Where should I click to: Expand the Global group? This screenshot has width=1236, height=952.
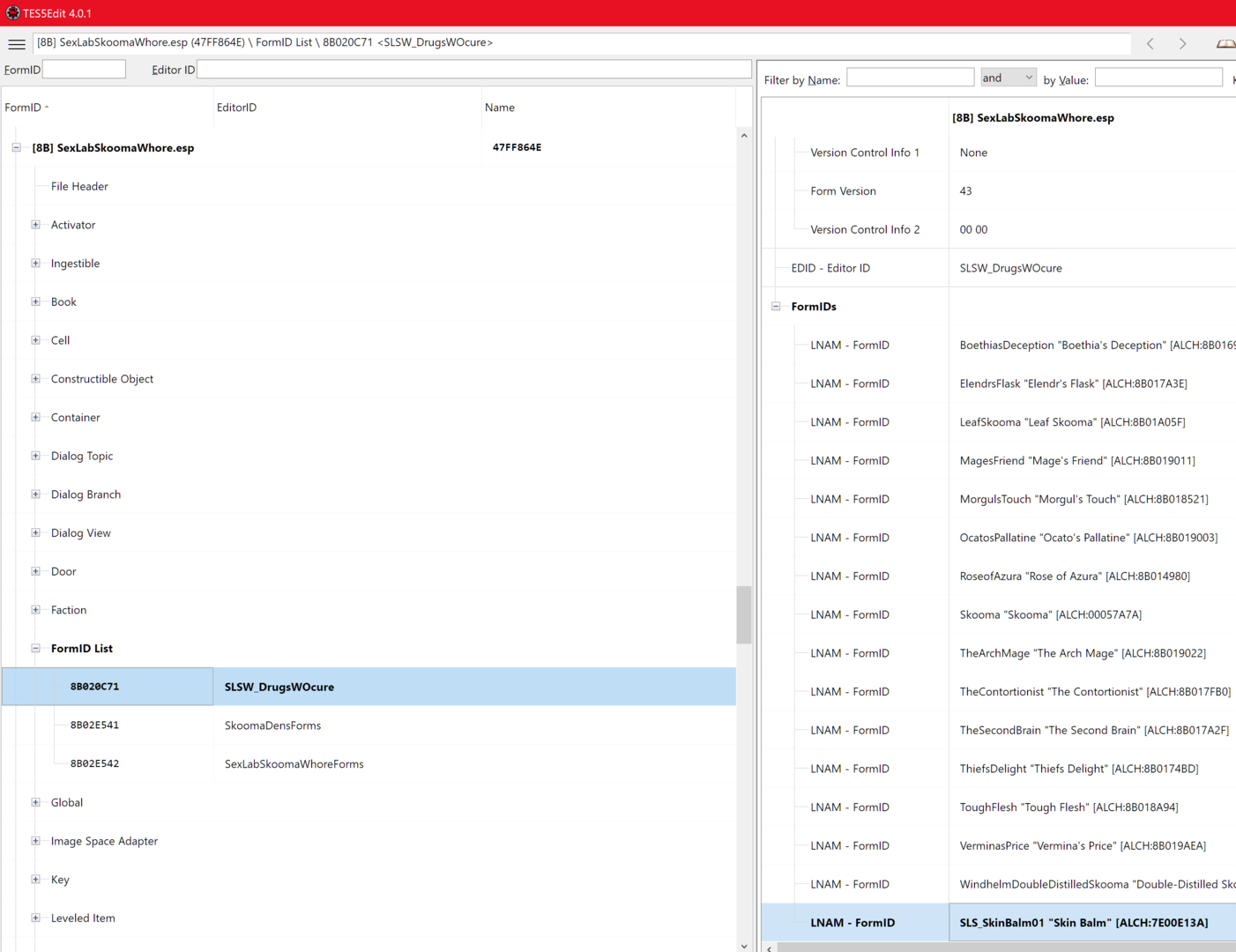(36, 802)
